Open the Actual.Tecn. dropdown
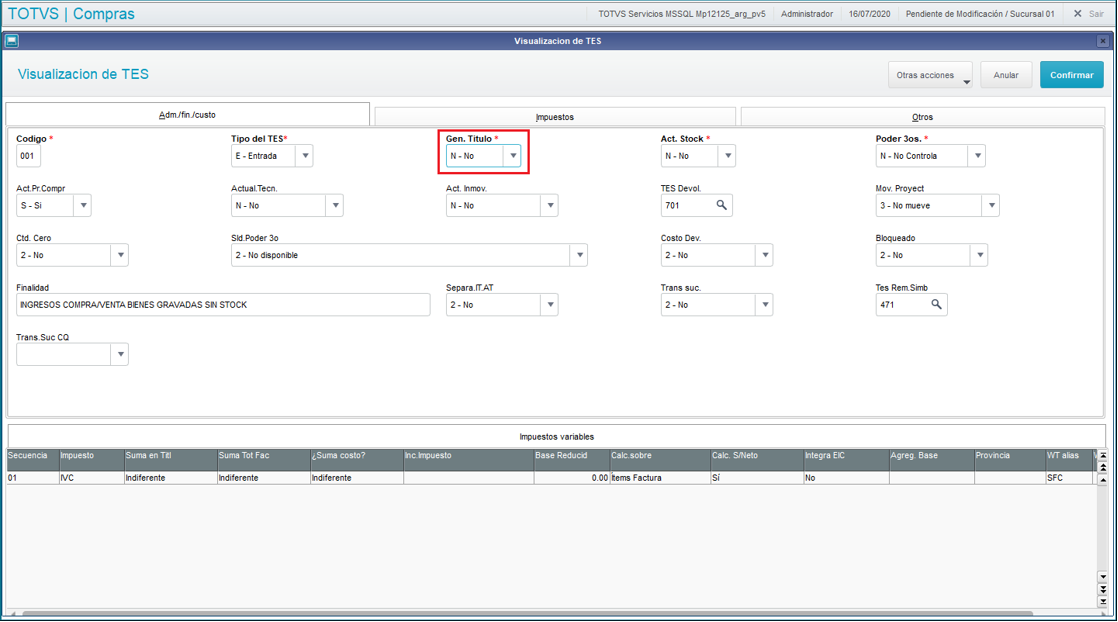1118x622 pixels. (x=335, y=205)
